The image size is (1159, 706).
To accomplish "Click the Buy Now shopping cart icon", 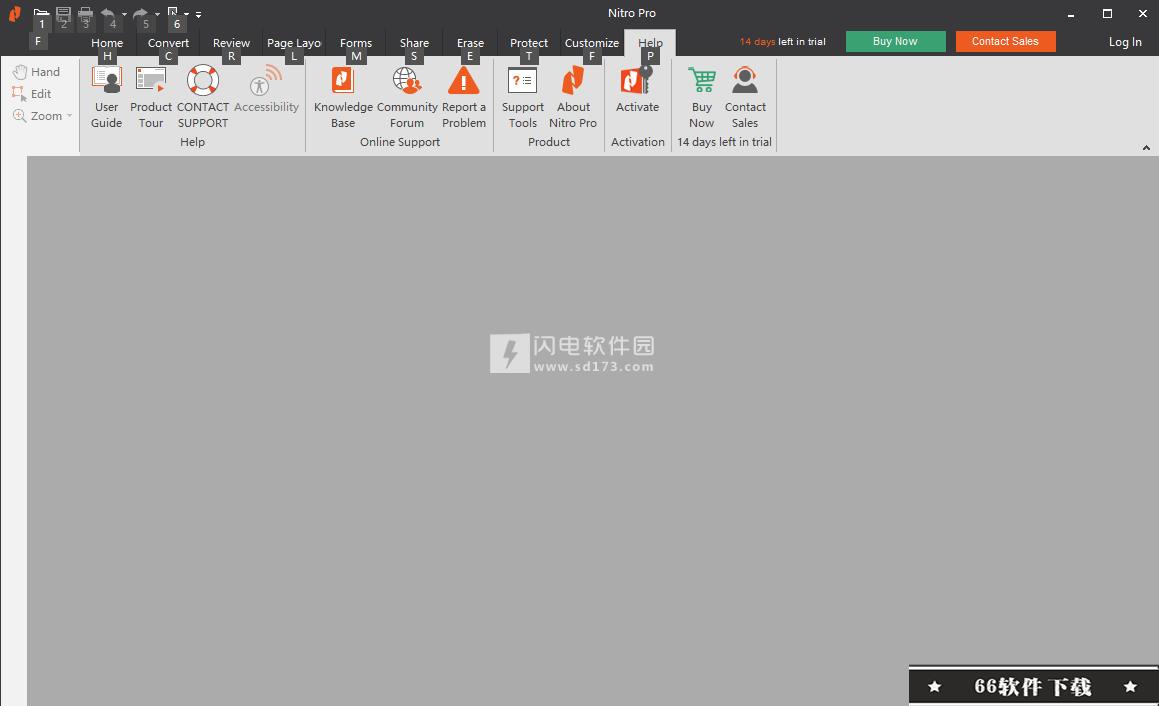I will (x=701, y=80).
